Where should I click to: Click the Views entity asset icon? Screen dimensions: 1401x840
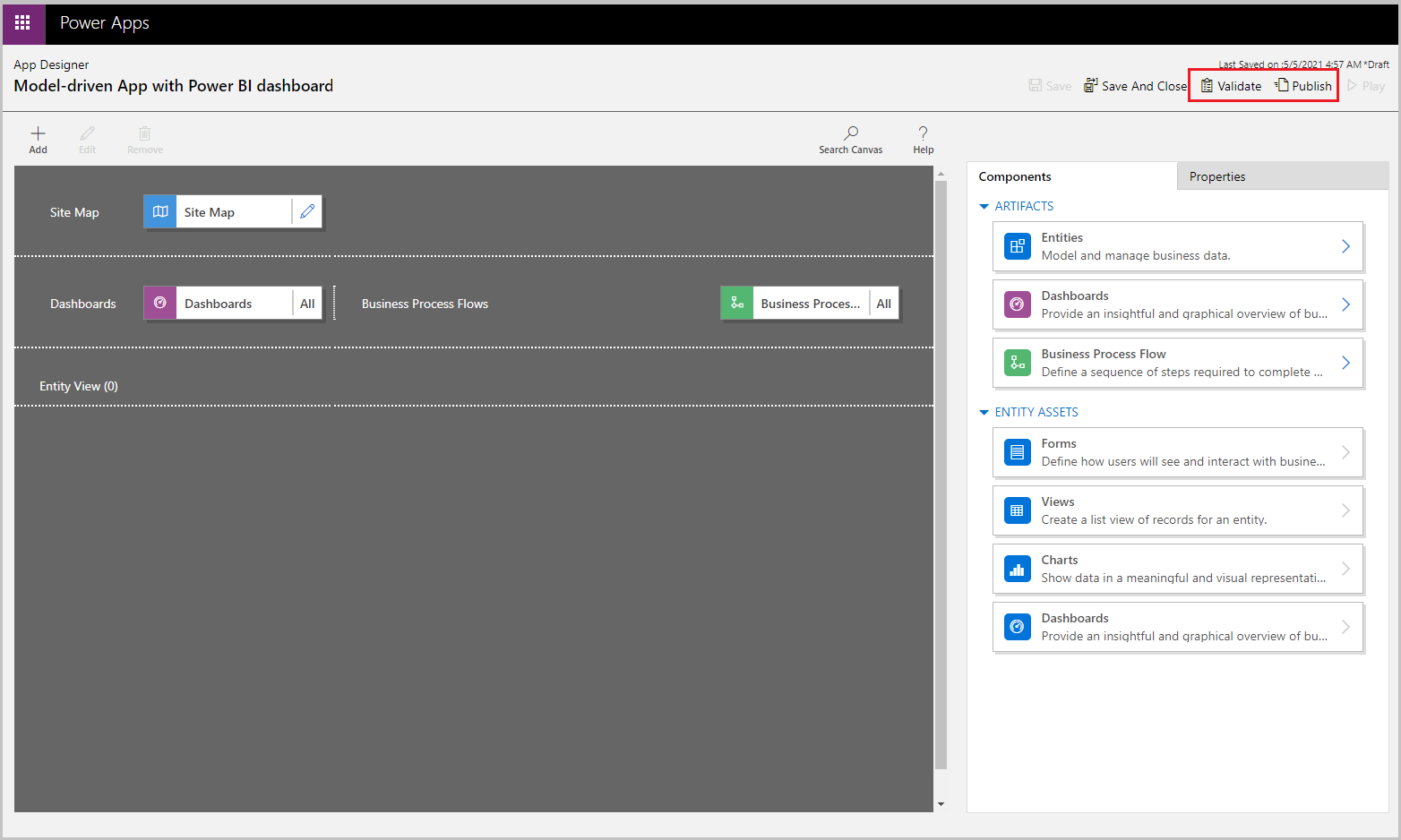point(1018,510)
